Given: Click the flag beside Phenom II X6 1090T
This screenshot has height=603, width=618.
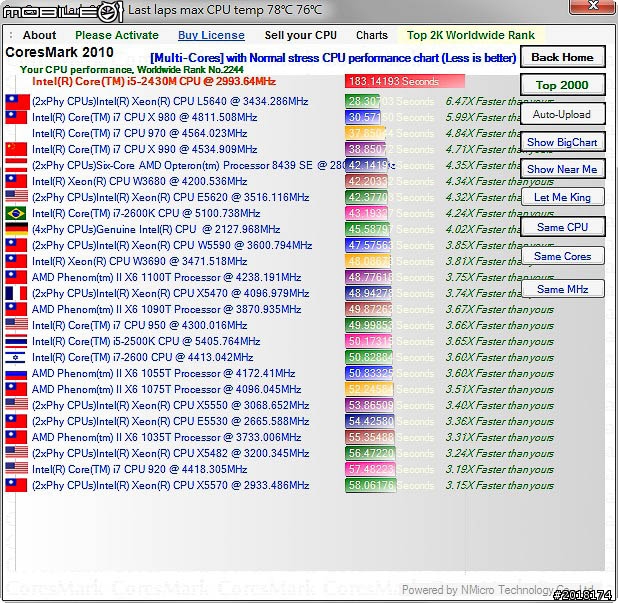Looking at the screenshot, I should click(x=16, y=309).
